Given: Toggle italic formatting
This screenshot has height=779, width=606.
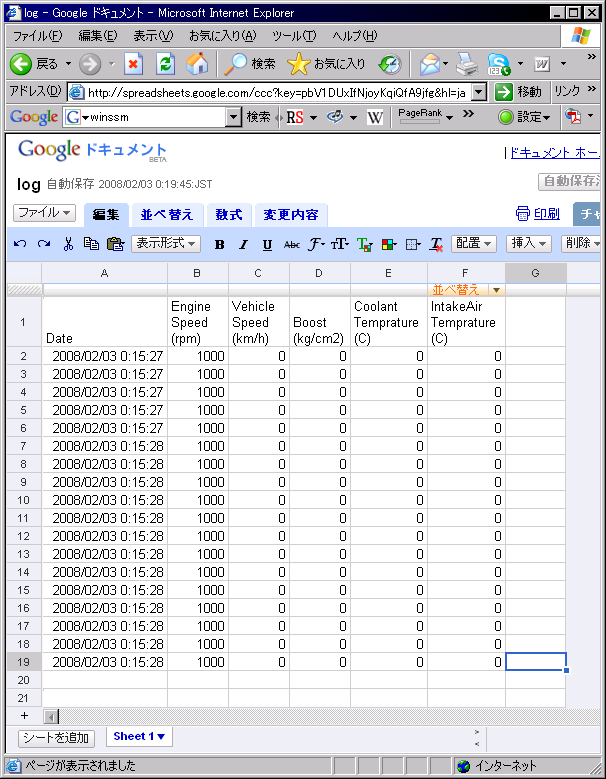Looking at the screenshot, I should (243, 244).
